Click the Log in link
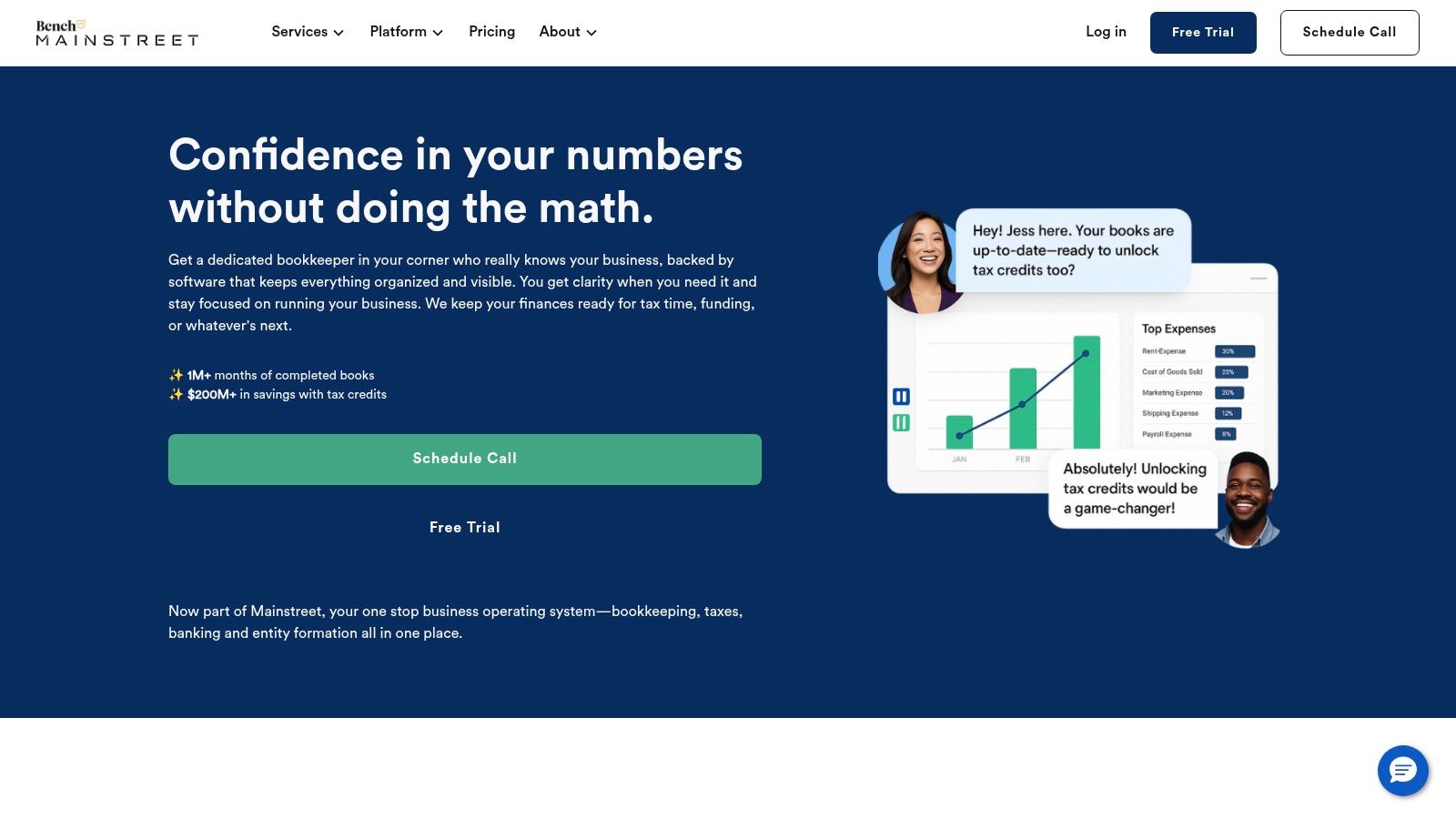 coord(1106,32)
